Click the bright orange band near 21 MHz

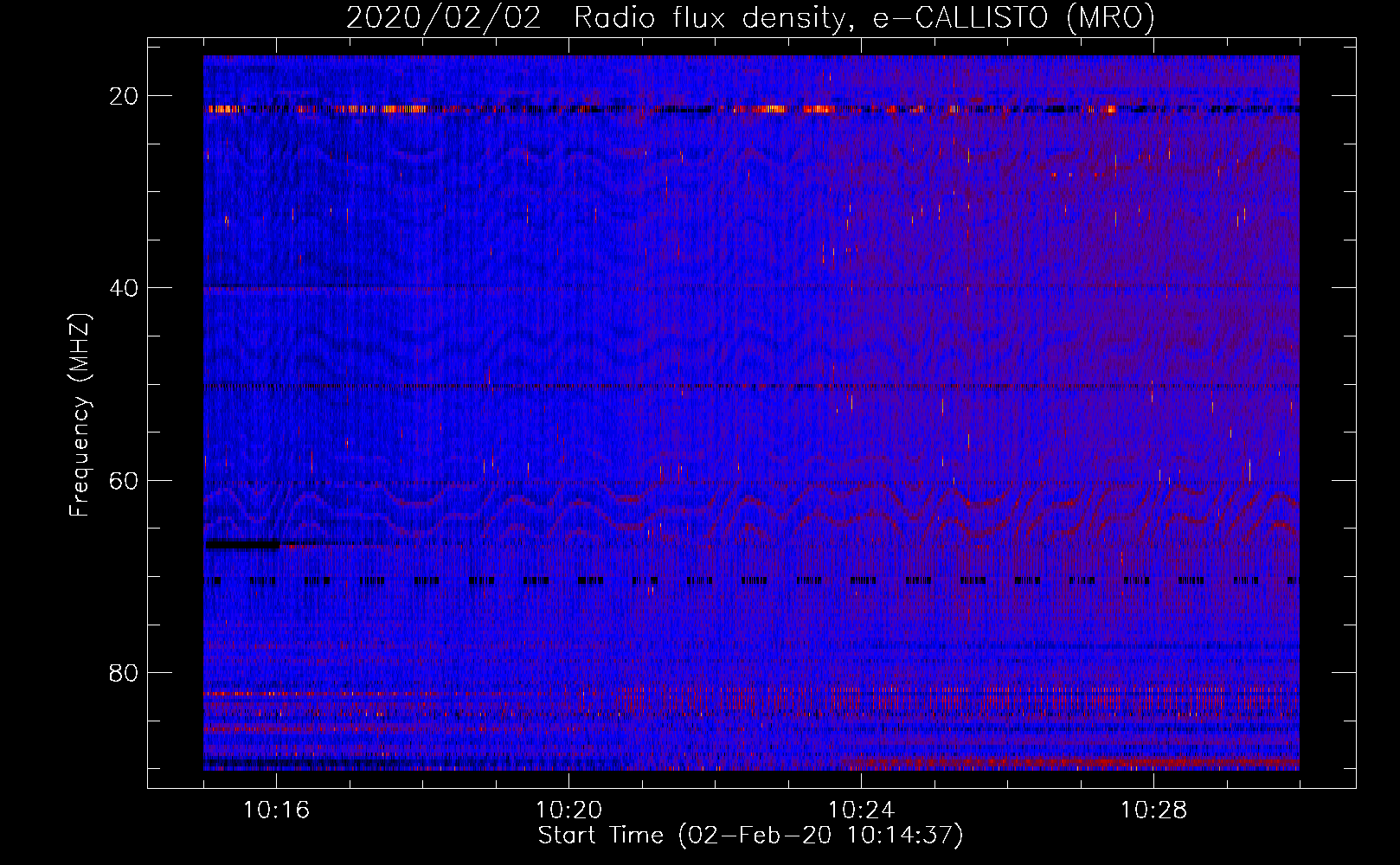click(x=751, y=109)
